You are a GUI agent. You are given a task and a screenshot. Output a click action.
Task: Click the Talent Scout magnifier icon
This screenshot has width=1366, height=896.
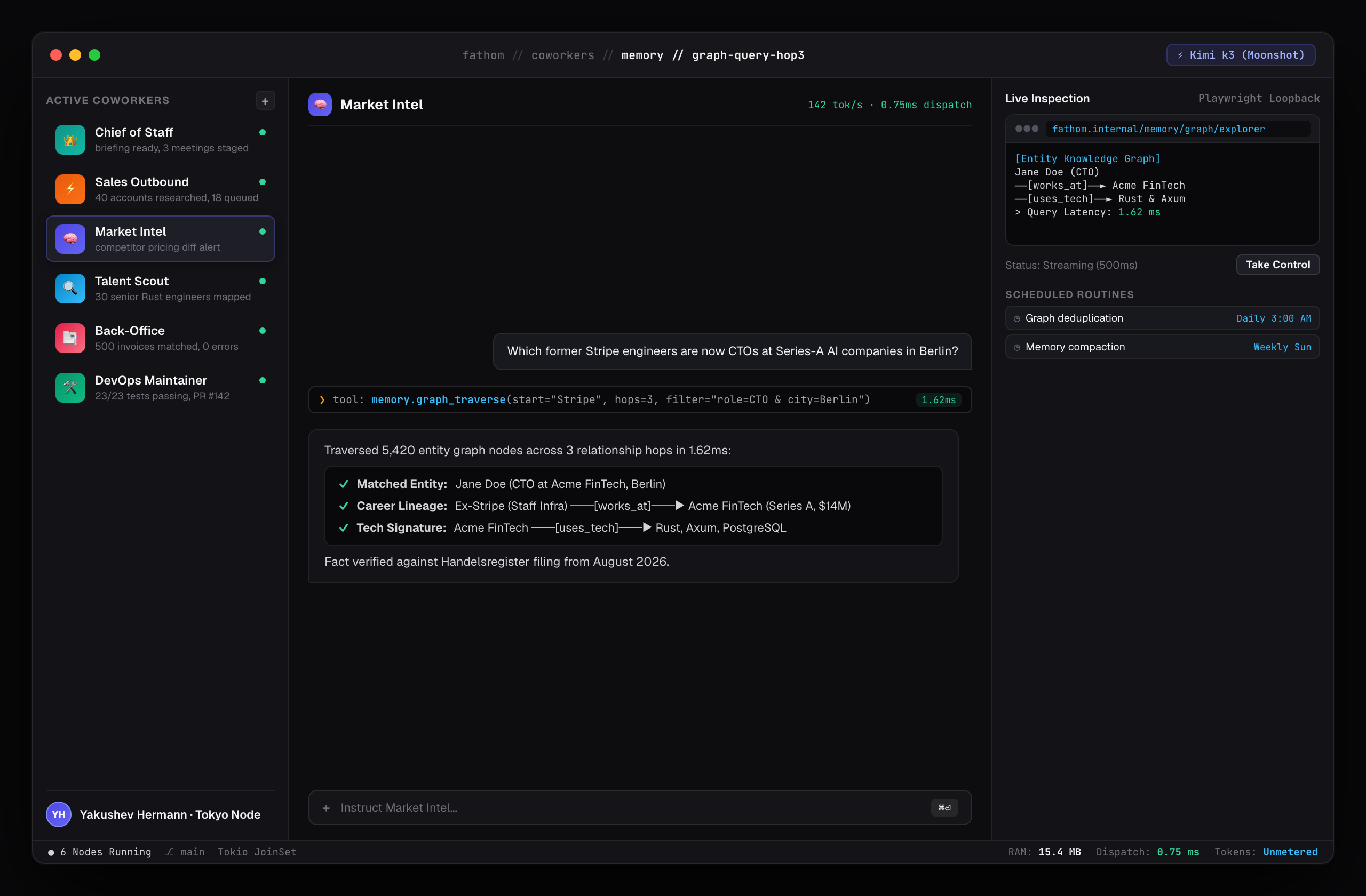[x=70, y=289]
